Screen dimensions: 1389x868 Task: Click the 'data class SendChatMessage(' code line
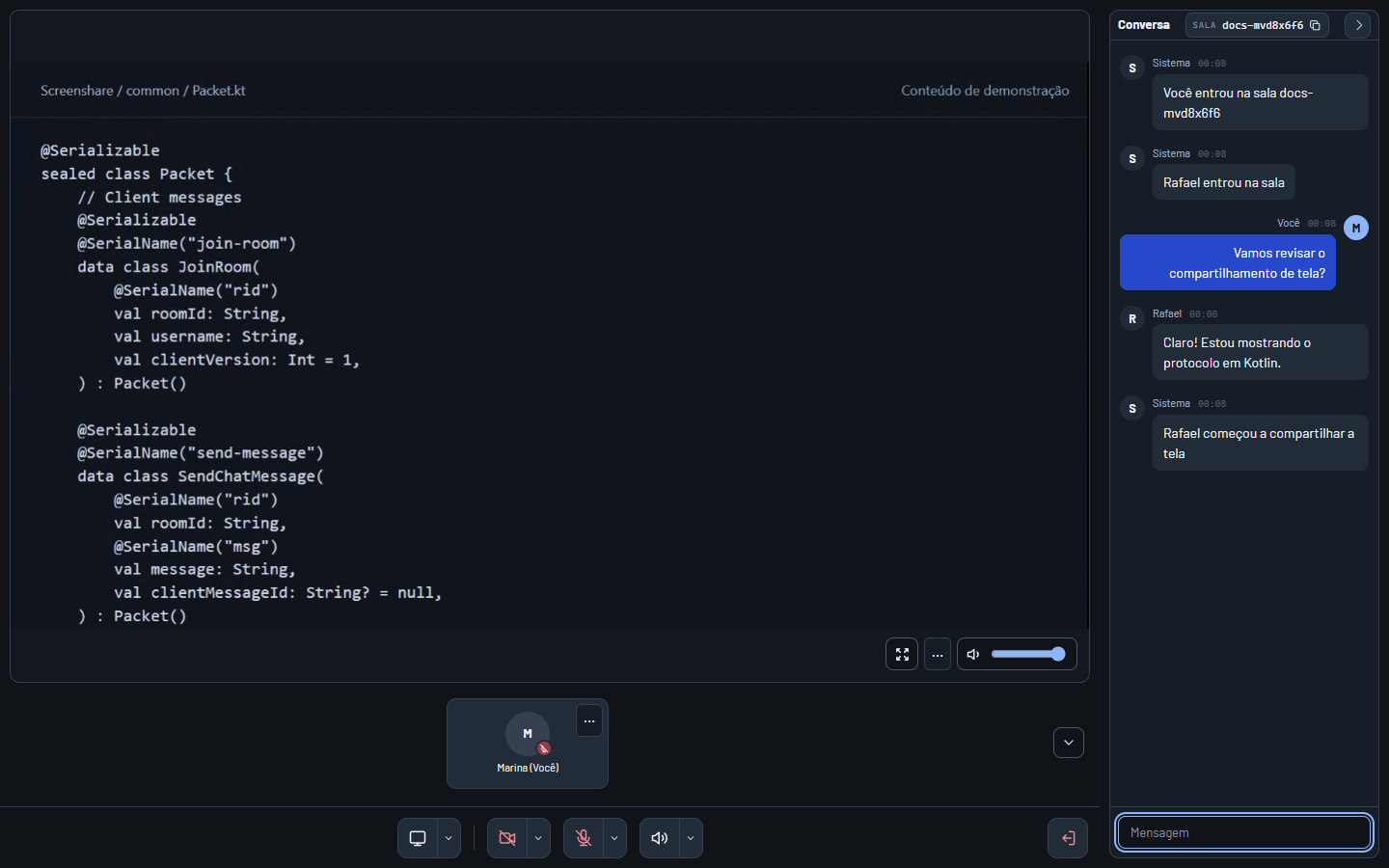[201, 476]
